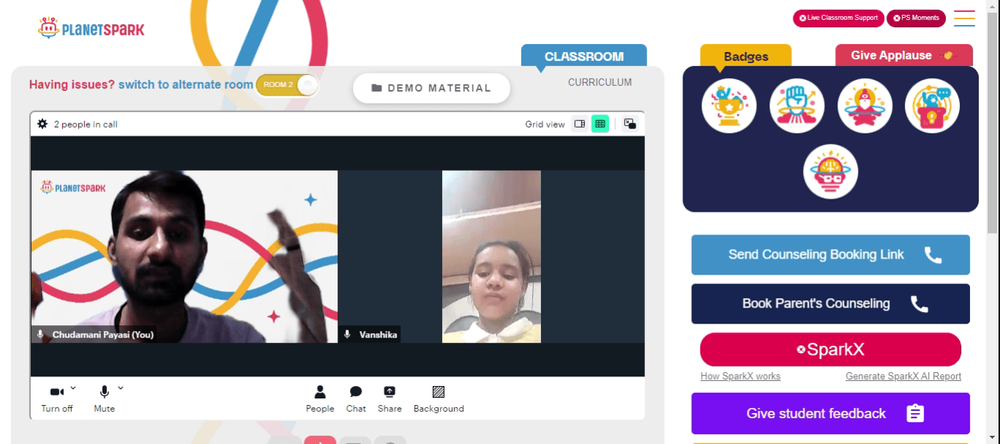Image resolution: width=1000 pixels, height=444 pixels.
Task: Click Book Parent's Counseling
Action: click(x=830, y=304)
